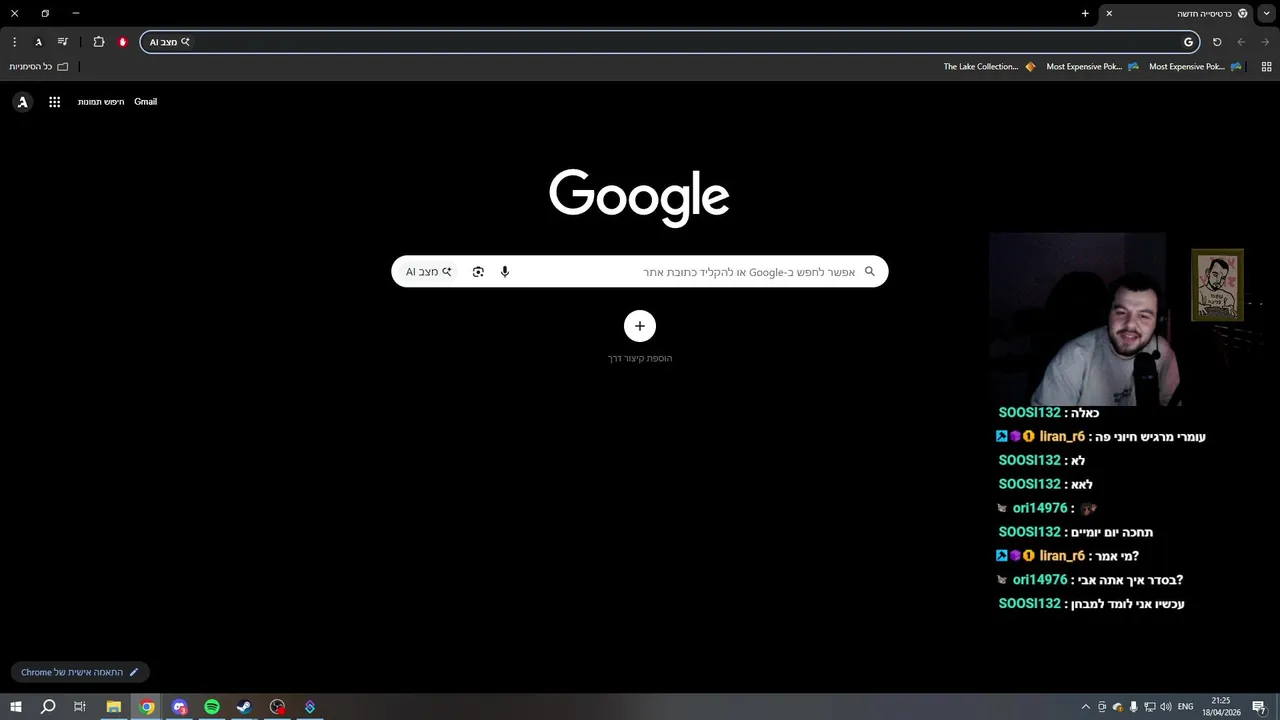This screenshot has width=1280, height=720.
Task: Click the AI mode chip in address bar
Action: click(x=169, y=42)
